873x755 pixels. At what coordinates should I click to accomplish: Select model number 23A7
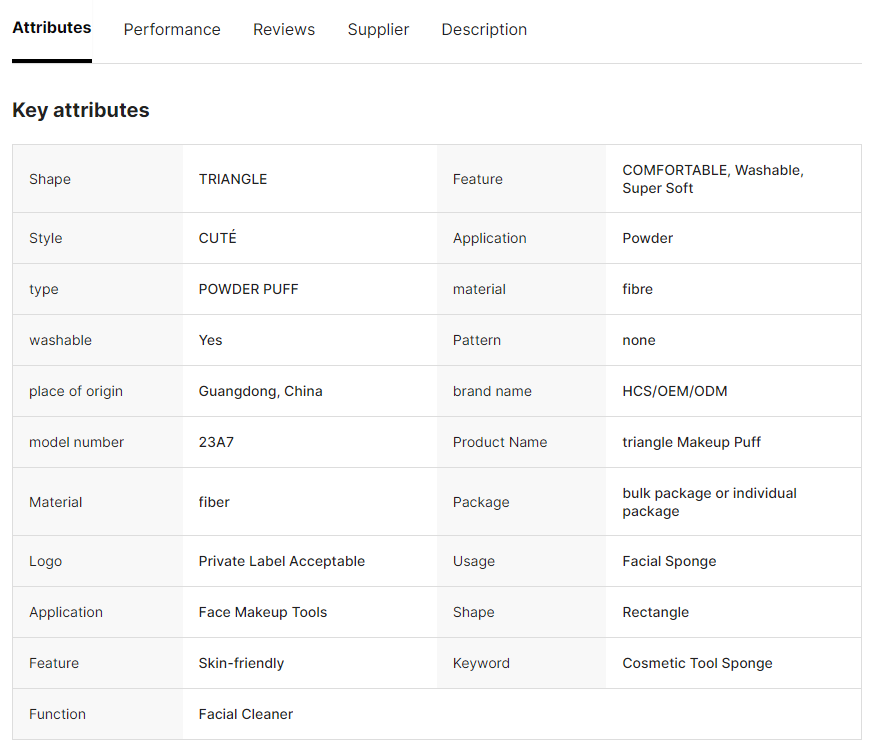pyautogui.click(x=216, y=442)
